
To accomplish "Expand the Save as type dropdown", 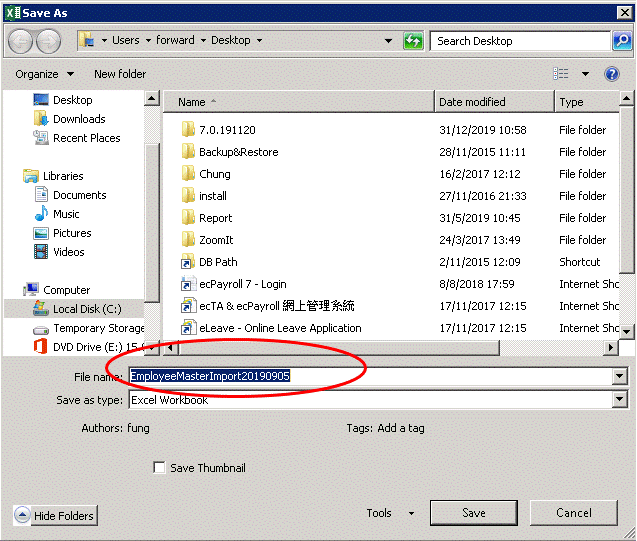I will pos(619,400).
